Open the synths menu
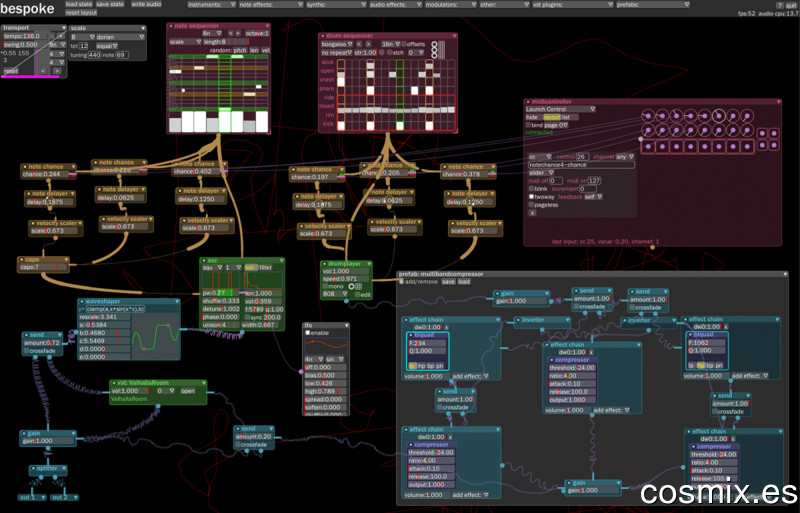 click(x=336, y=5)
